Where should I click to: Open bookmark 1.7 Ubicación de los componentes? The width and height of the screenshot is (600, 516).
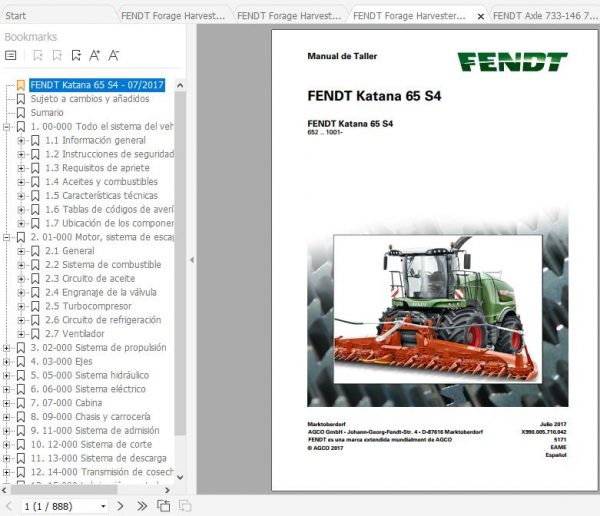tap(109, 223)
